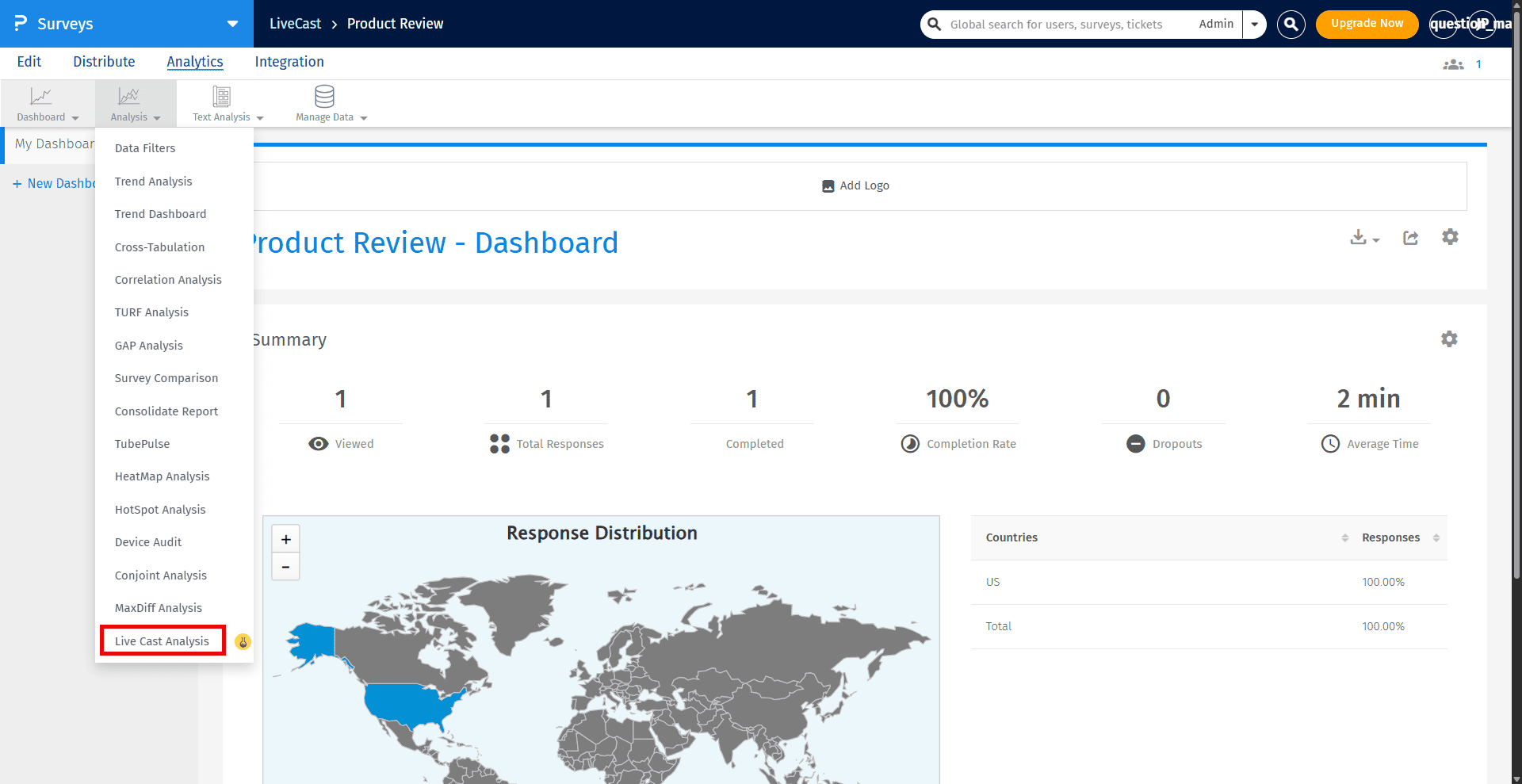This screenshot has width=1522, height=784.
Task: Open the Admin search scope dropdown
Action: (x=1254, y=25)
